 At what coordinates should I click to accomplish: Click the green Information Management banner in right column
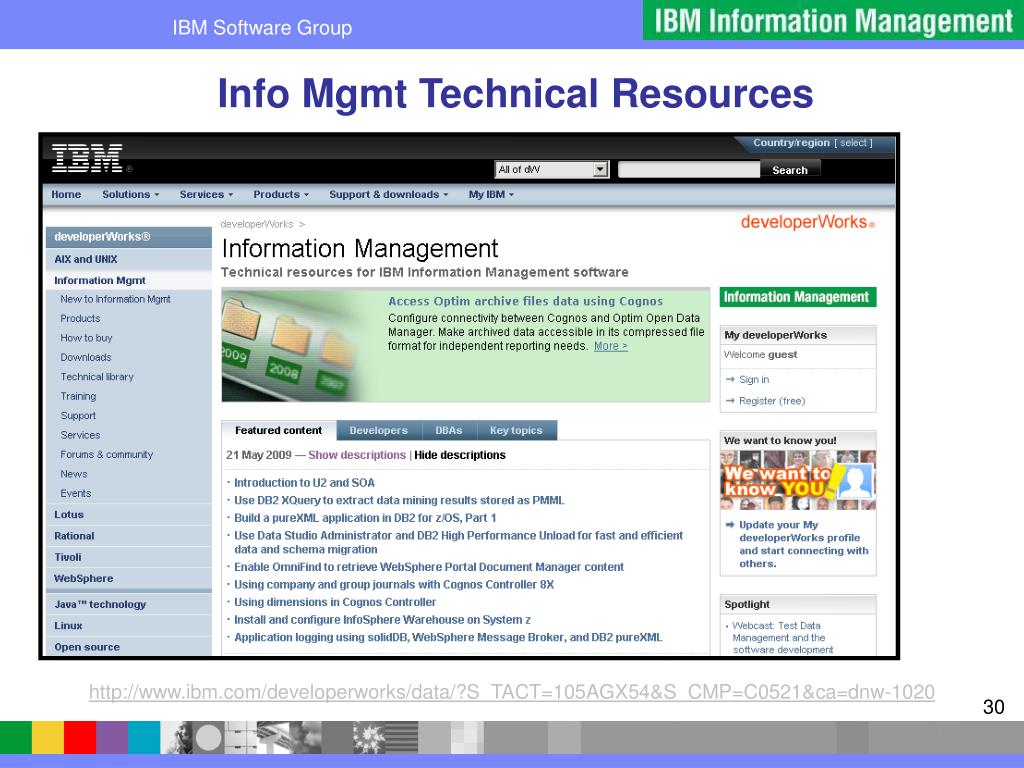797,297
